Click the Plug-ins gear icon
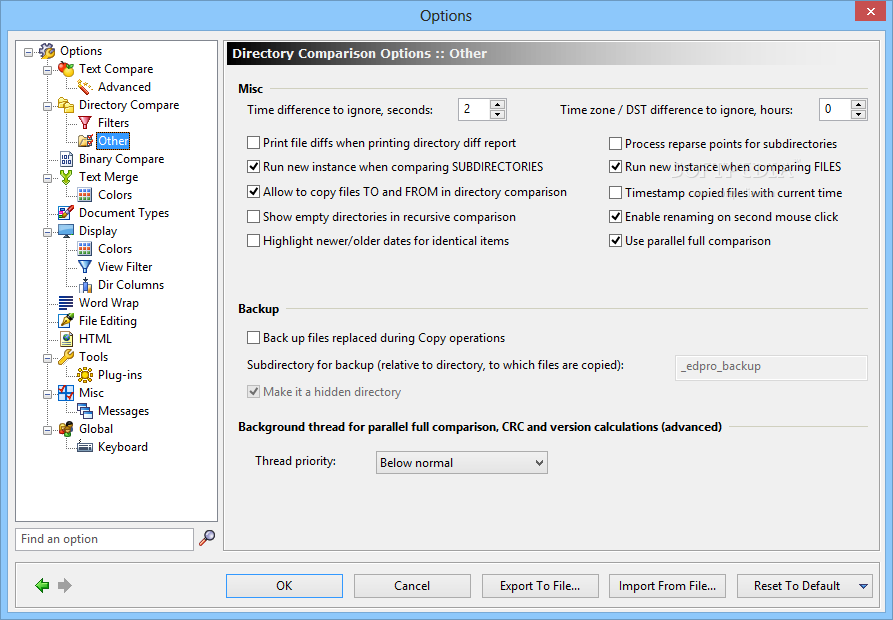 85,375
